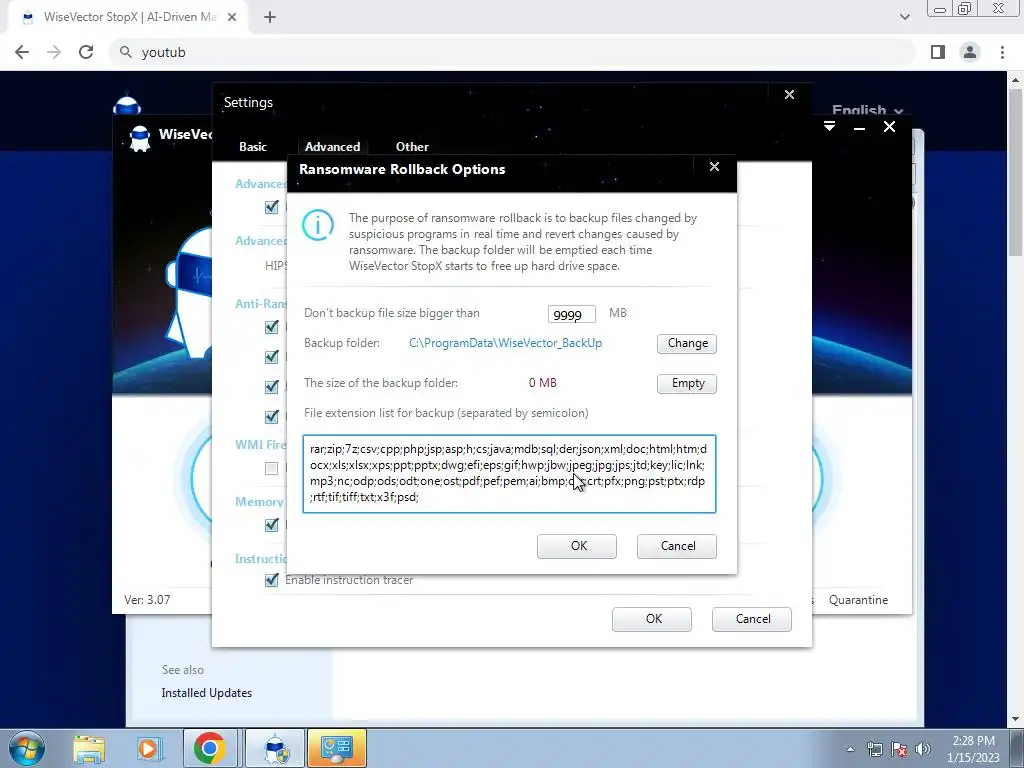Close the WiseVector StopX browser tab

point(232,18)
